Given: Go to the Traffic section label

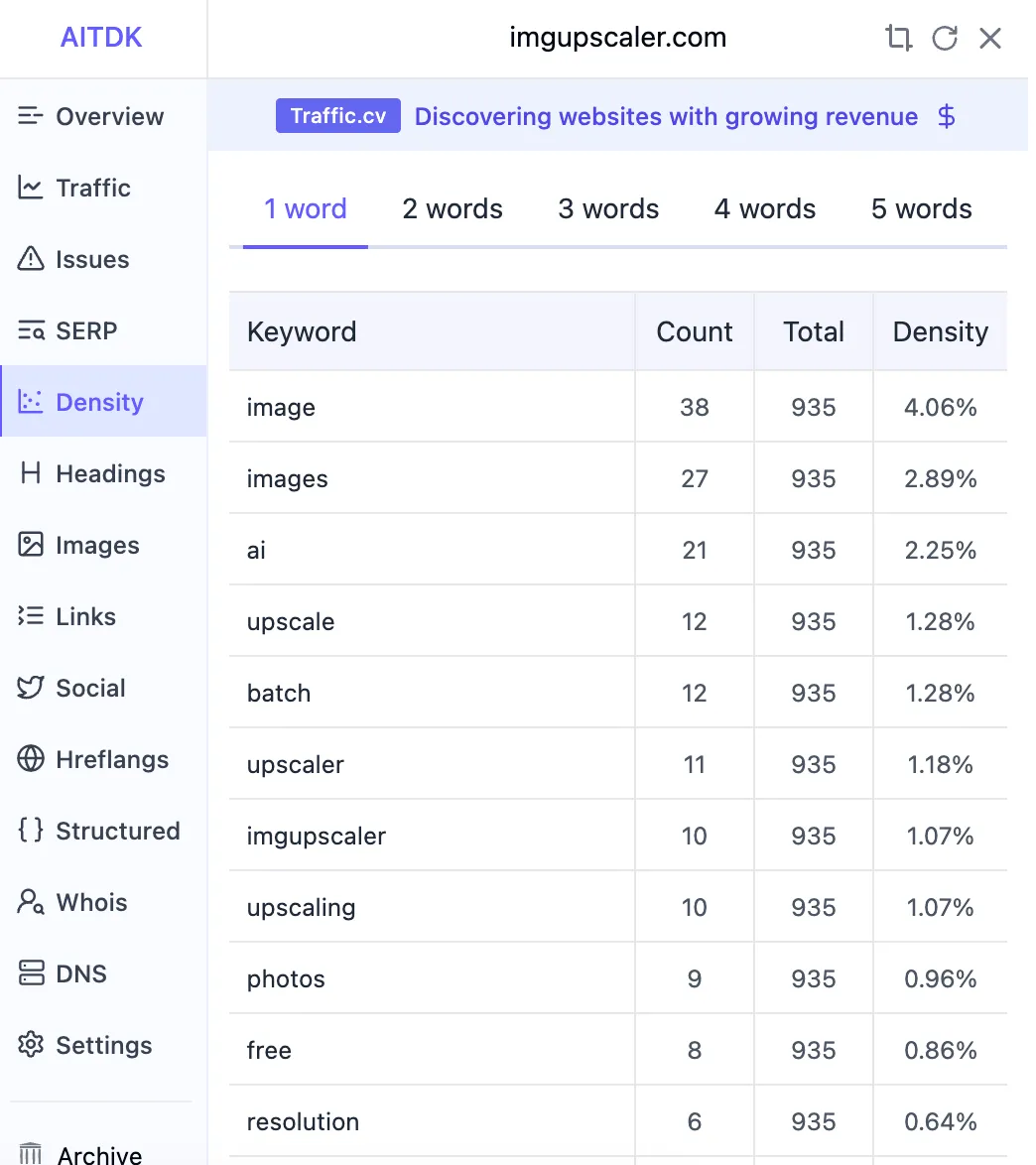Looking at the screenshot, I should (x=93, y=188).
